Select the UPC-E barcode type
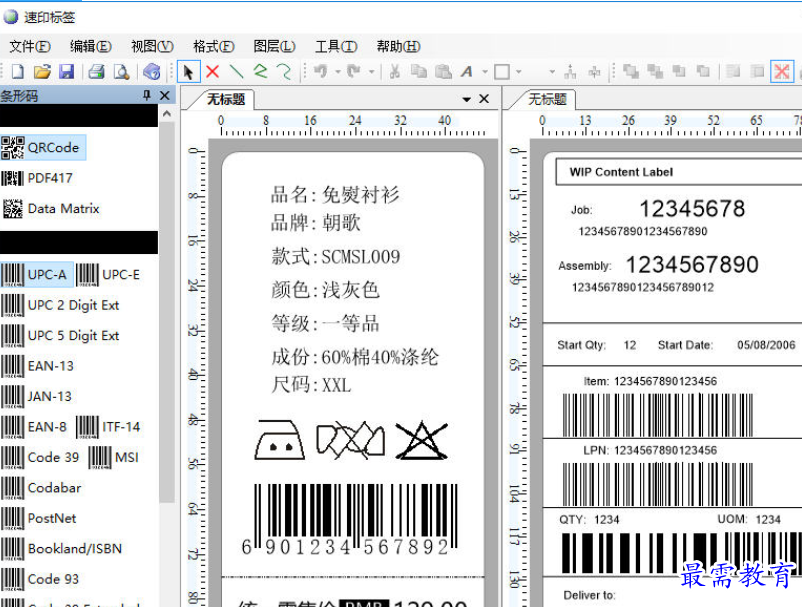 108,275
